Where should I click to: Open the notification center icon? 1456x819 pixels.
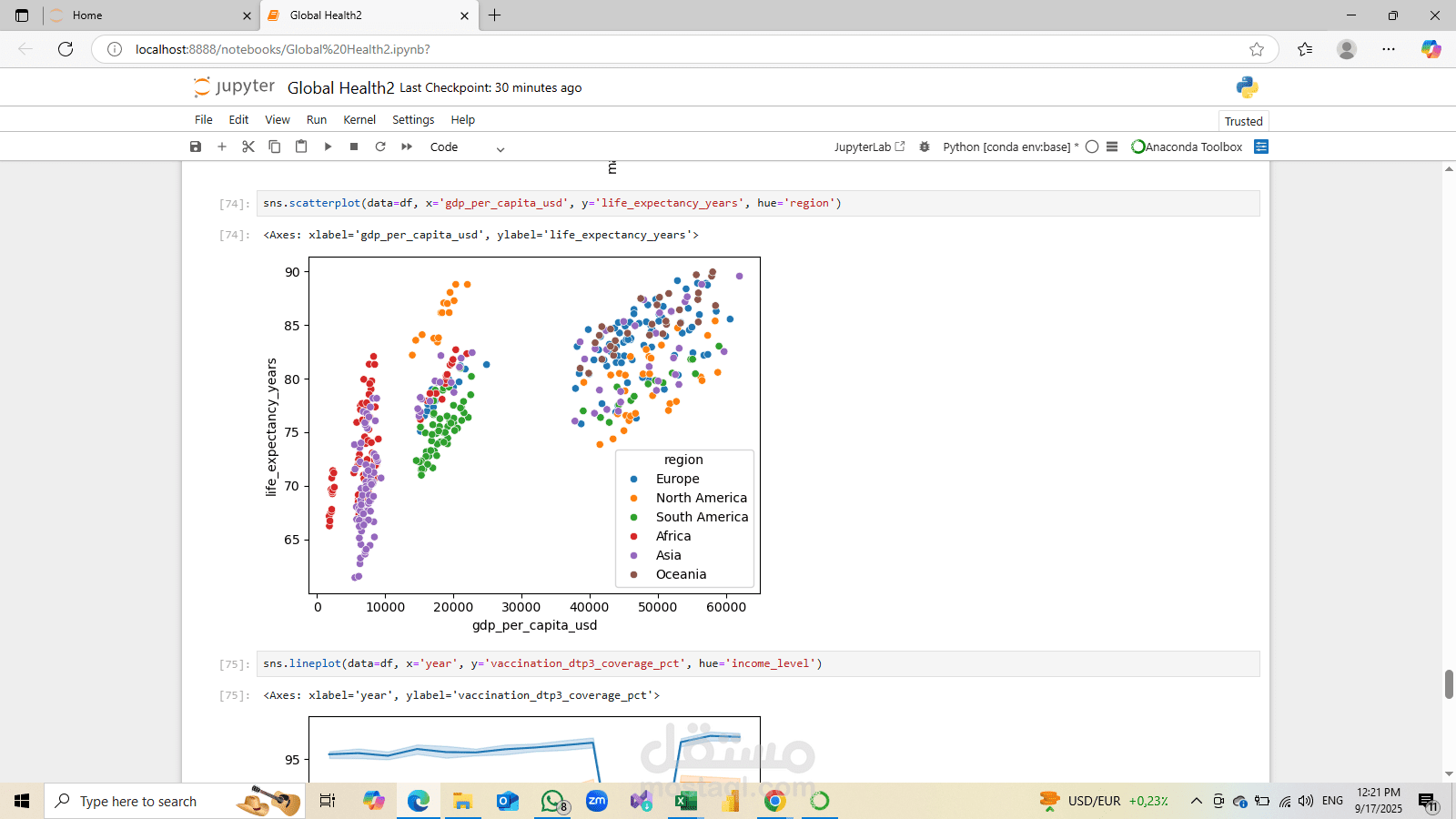click(1428, 802)
